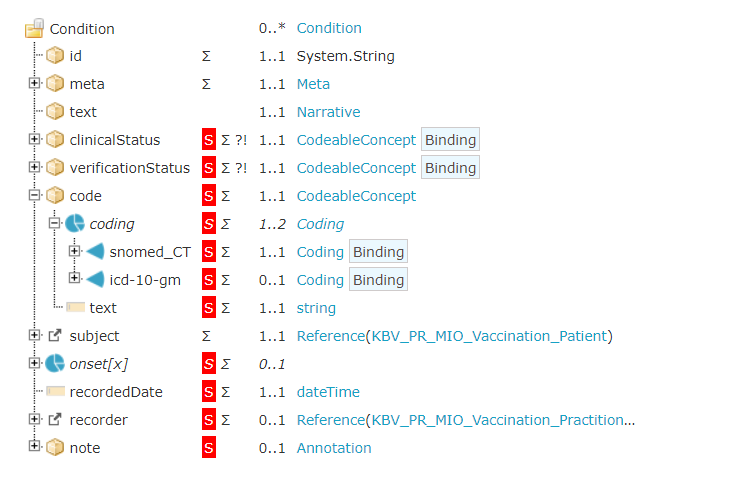Click the primitive icon beside recordedDate
Image resolution: width=737 pixels, height=498 pixels.
tap(55, 392)
